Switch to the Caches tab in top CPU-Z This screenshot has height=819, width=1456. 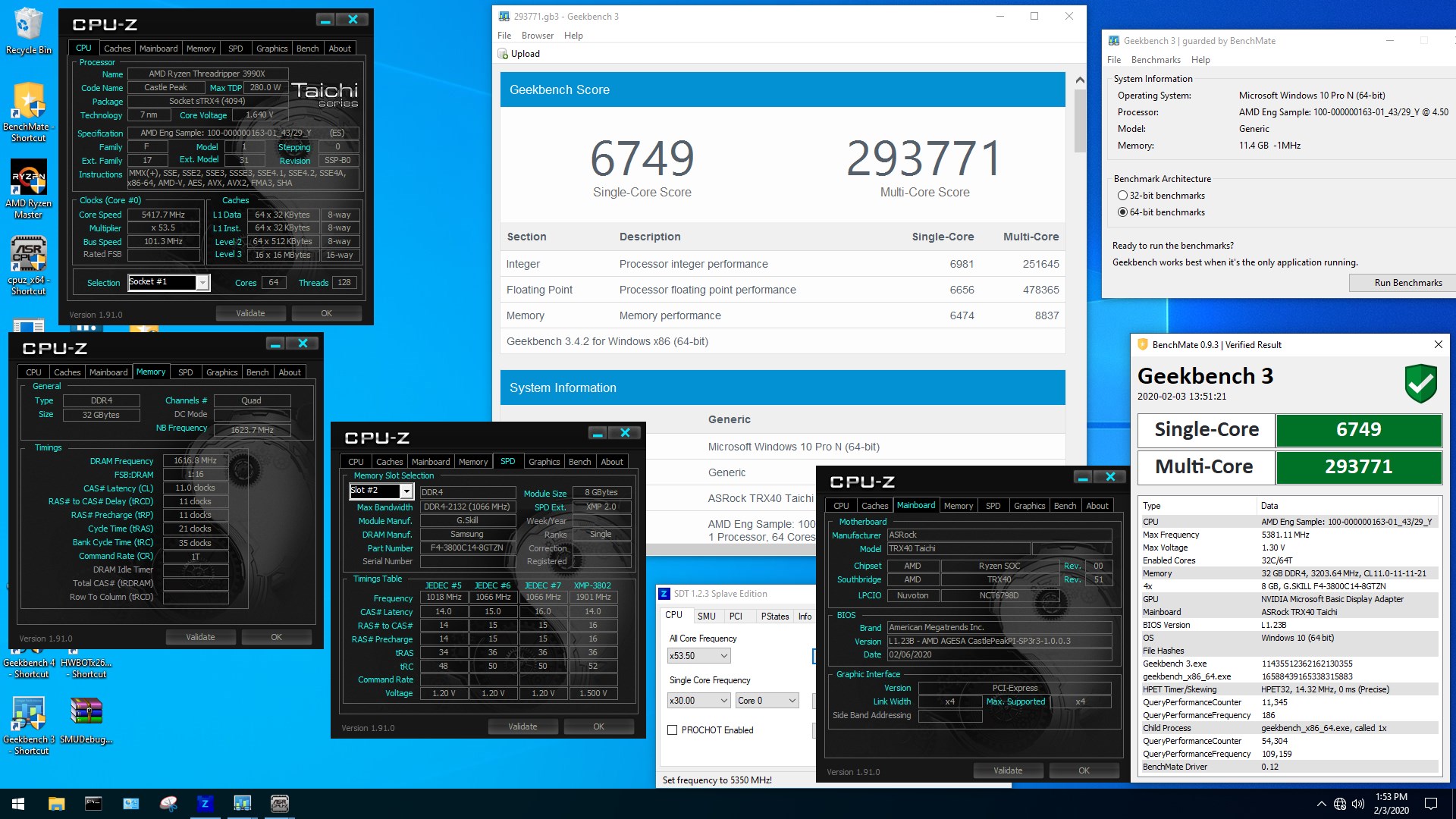(117, 49)
